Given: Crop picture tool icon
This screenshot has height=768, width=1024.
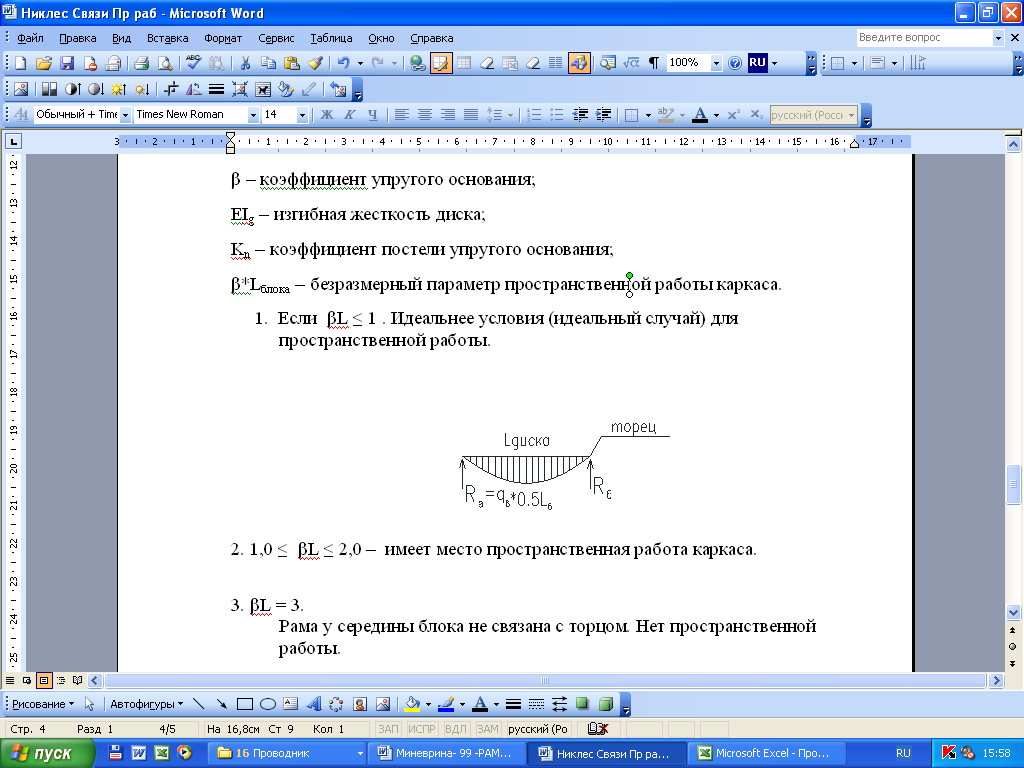Looking at the screenshot, I should pyautogui.click(x=171, y=89).
